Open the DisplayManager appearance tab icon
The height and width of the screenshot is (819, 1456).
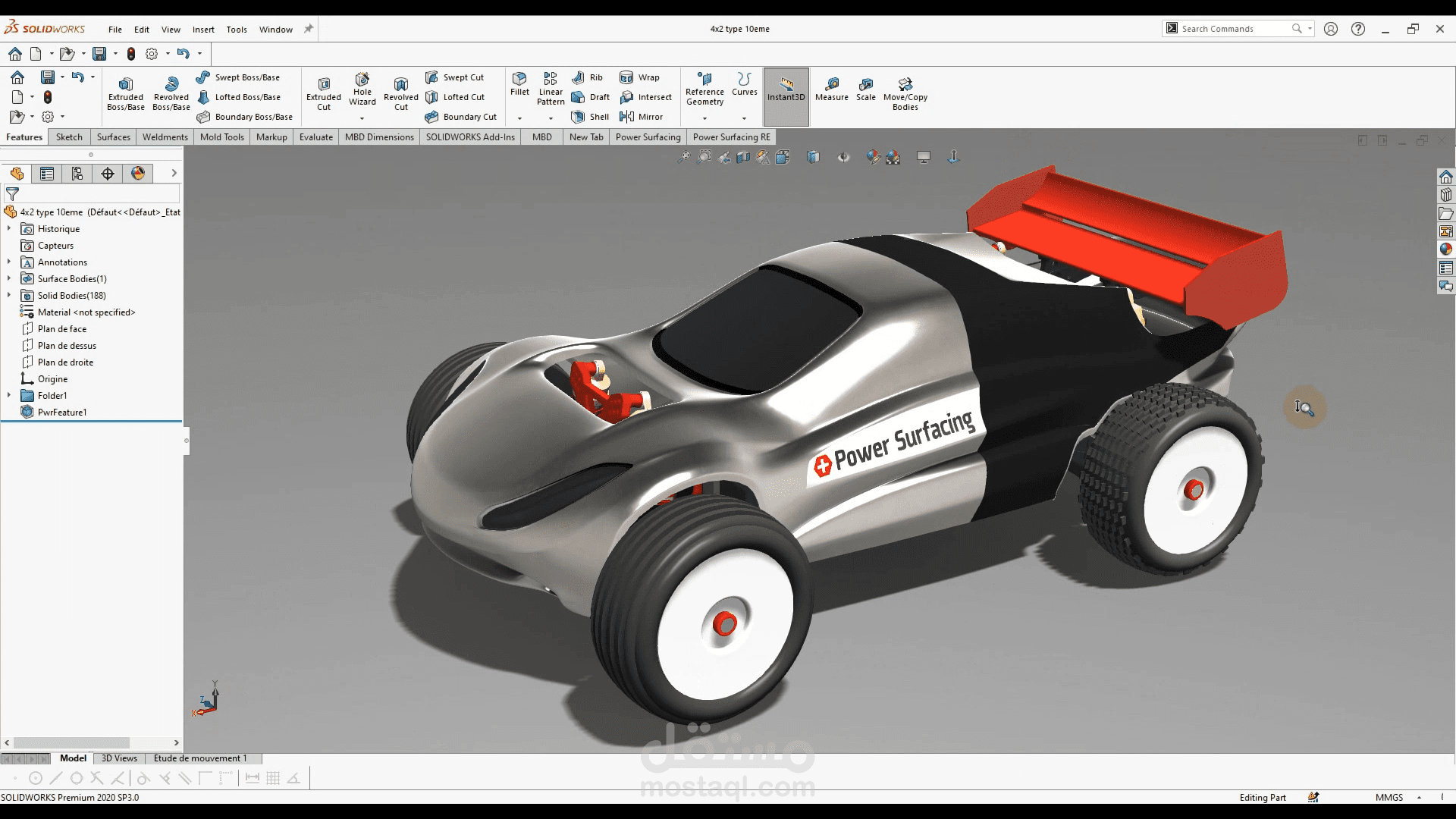tap(138, 174)
